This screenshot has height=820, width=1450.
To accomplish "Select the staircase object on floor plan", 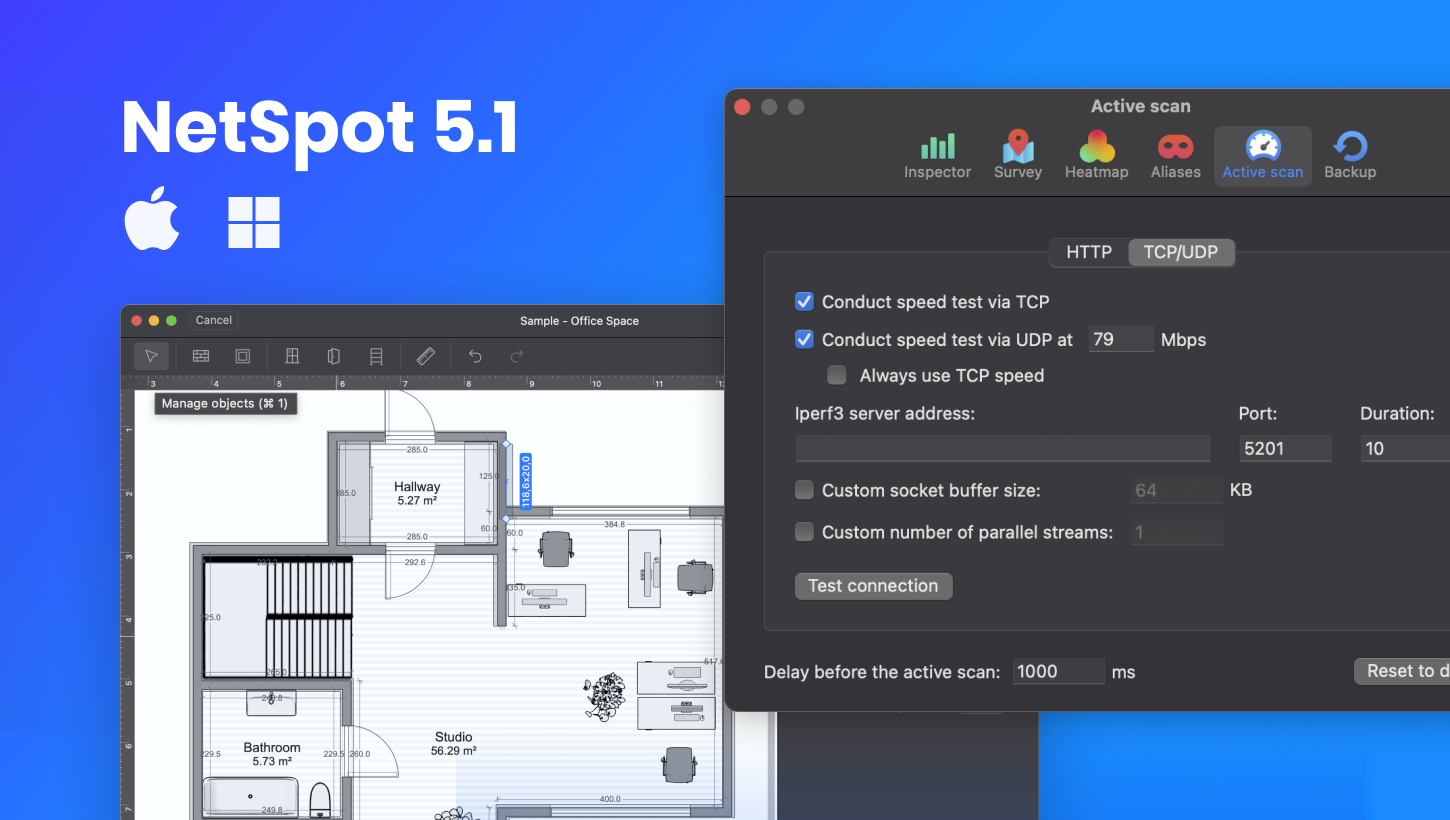I will (x=278, y=617).
